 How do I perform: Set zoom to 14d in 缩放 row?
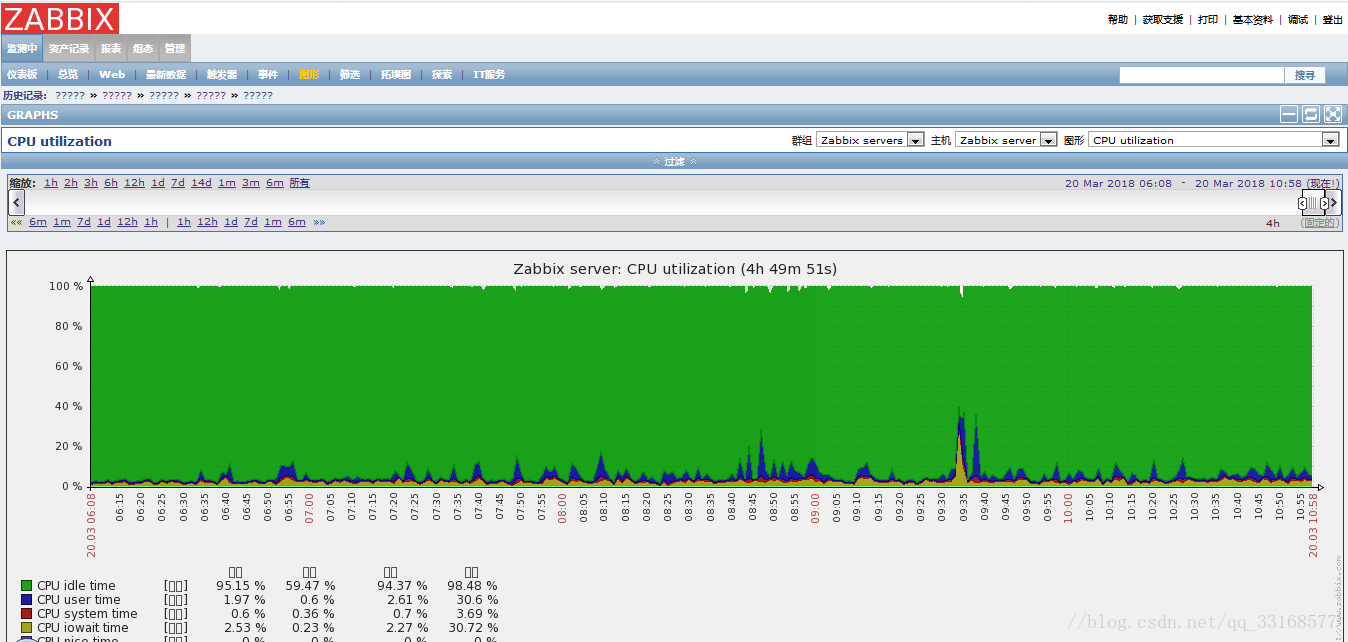(202, 183)
